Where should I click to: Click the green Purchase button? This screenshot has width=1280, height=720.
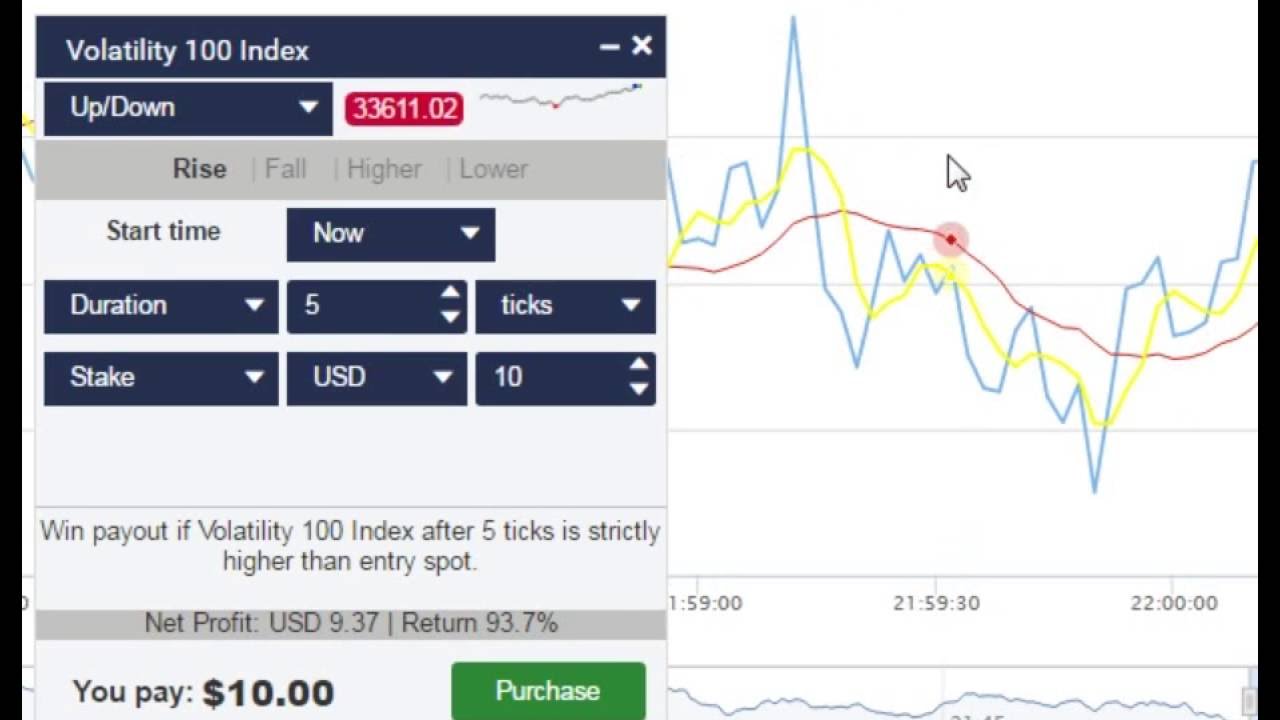click(548, 691)
